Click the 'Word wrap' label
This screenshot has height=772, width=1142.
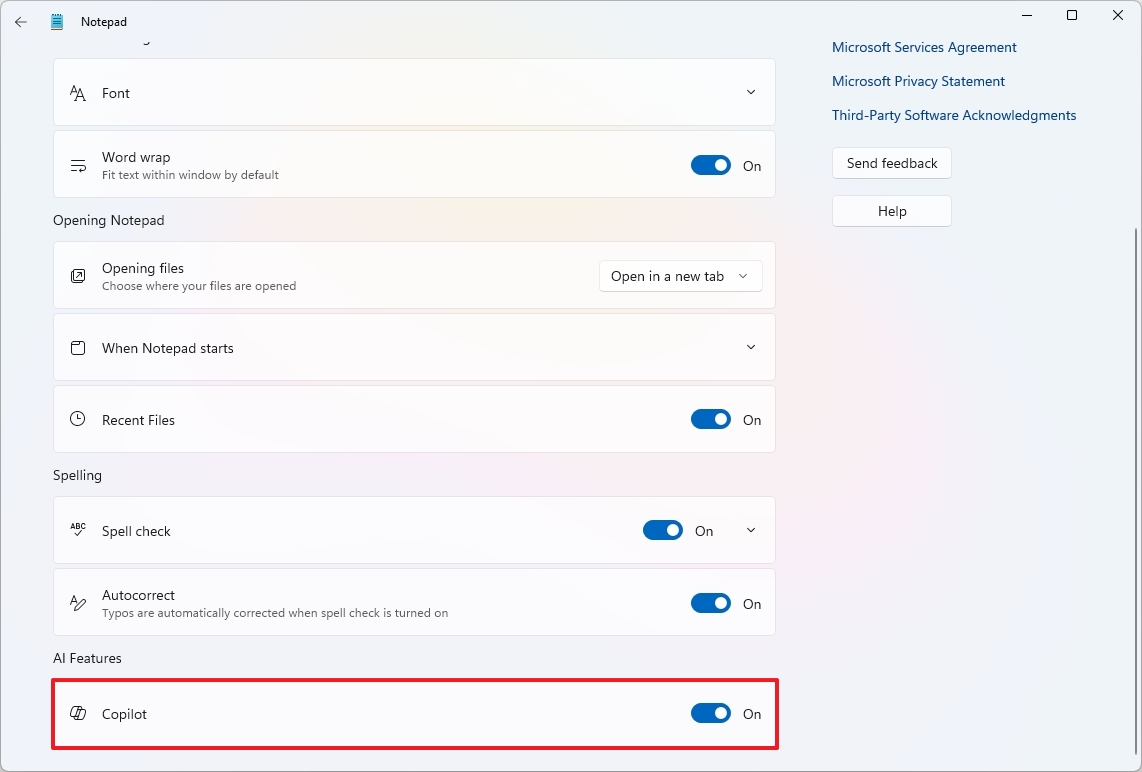136,157
